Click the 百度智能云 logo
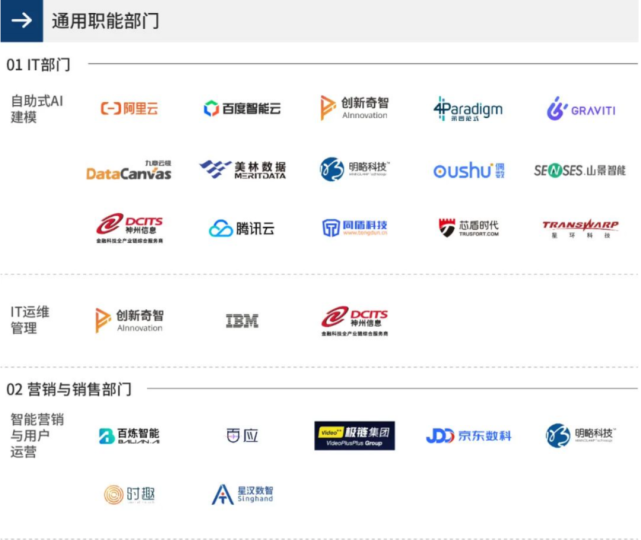641x540 pixels. coord(242,108)
